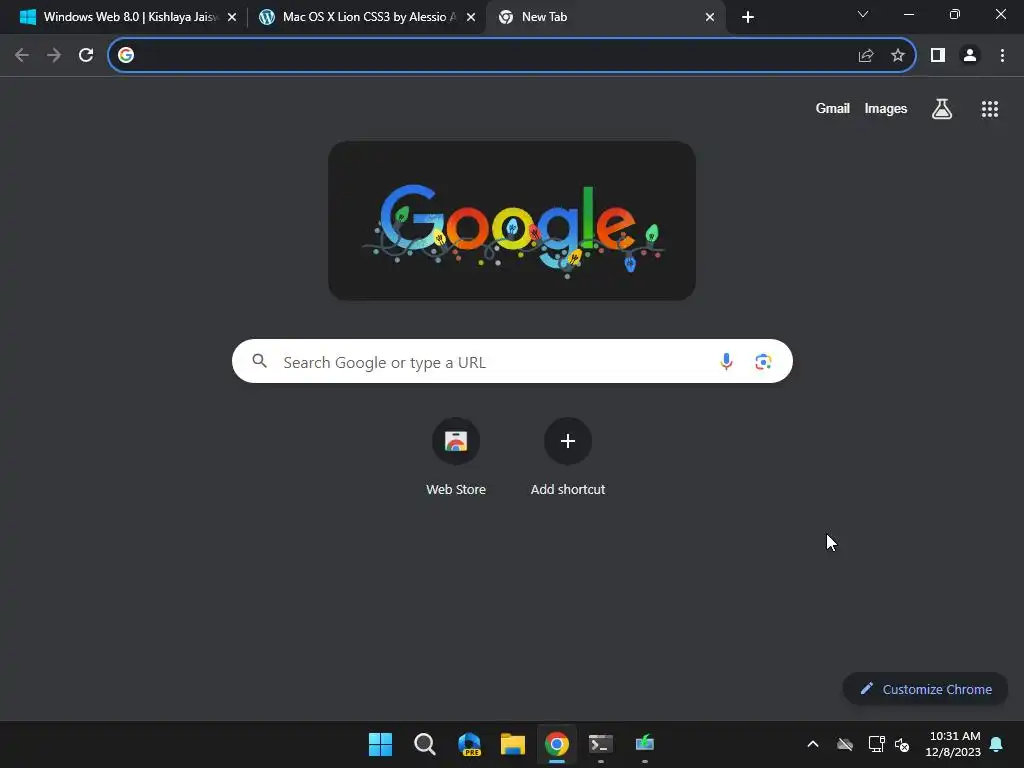Open the Google apps grid
The width and height of the screenshot is (1024, 768).
tap(990, 109)
